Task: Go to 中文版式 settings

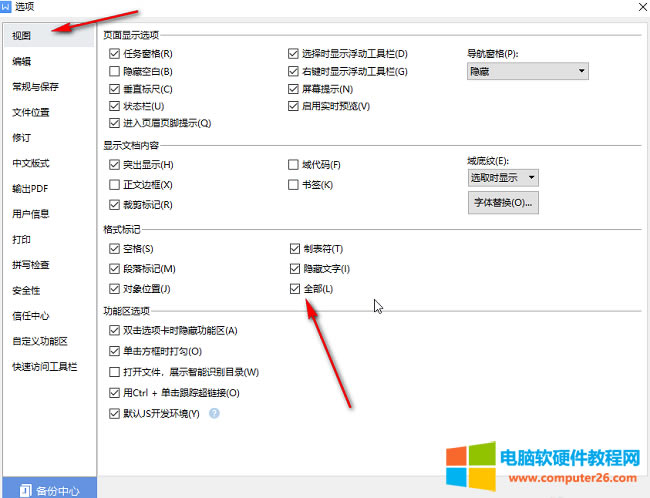Action: 31,163
